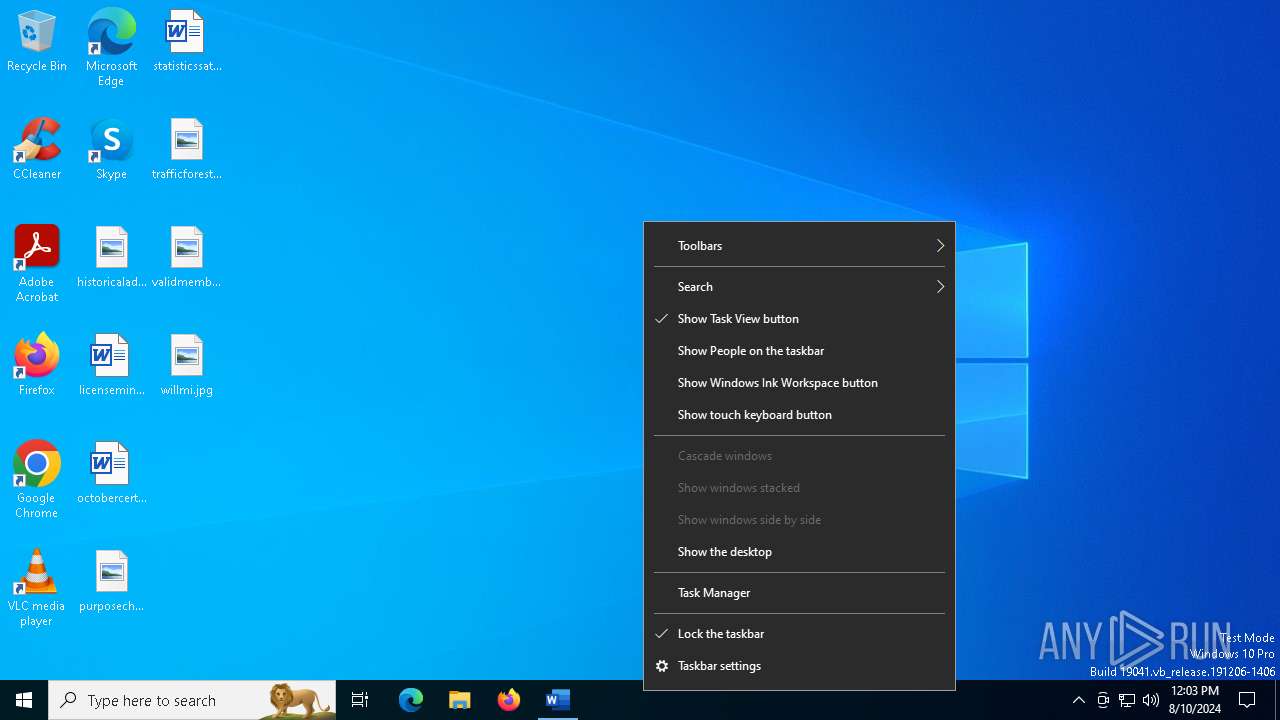Open File Explorer from the taskbar
This screenshot has height=720, width=1280.
[x=460, y=700]
